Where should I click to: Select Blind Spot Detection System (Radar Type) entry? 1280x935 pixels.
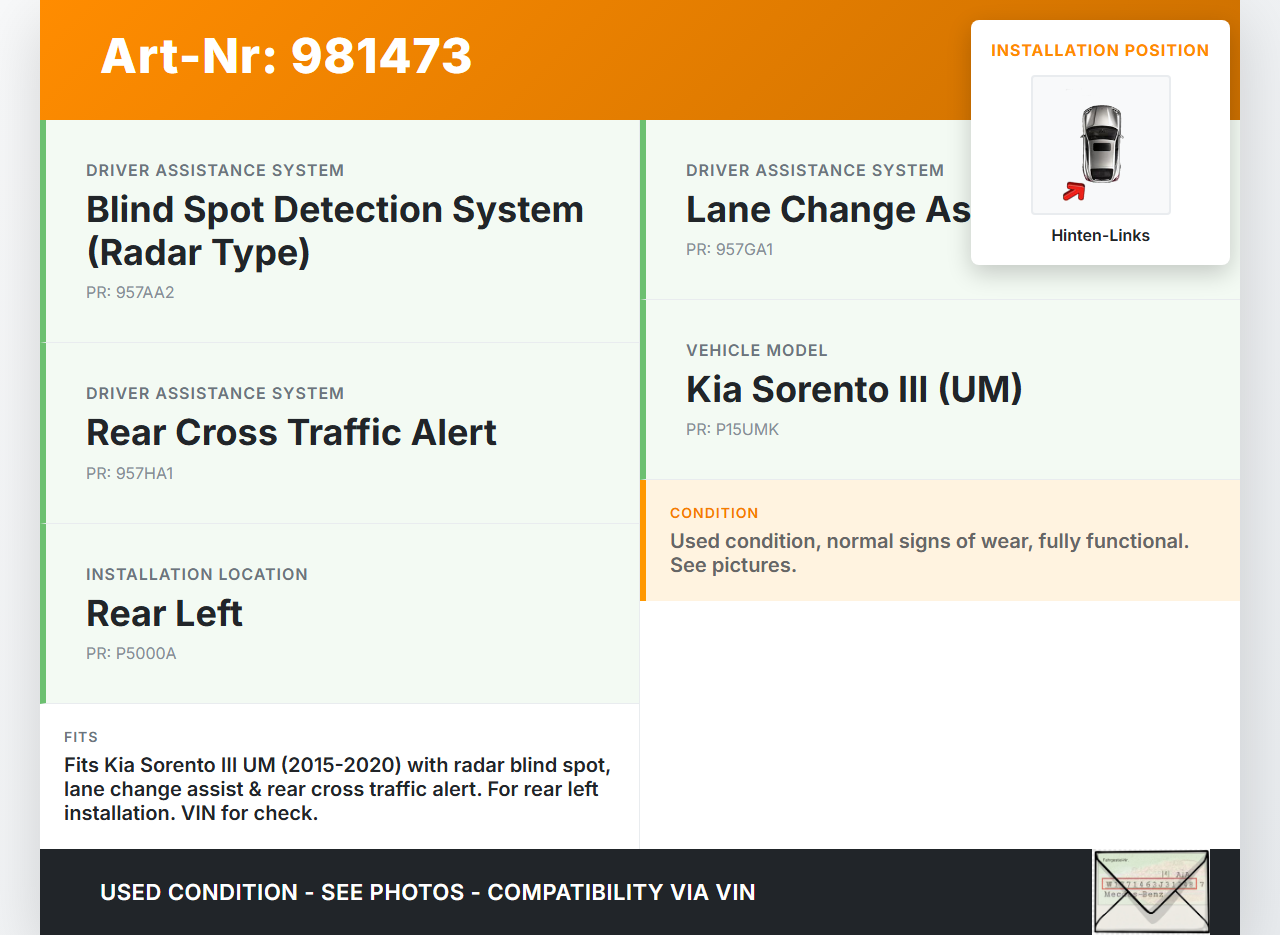335,230
